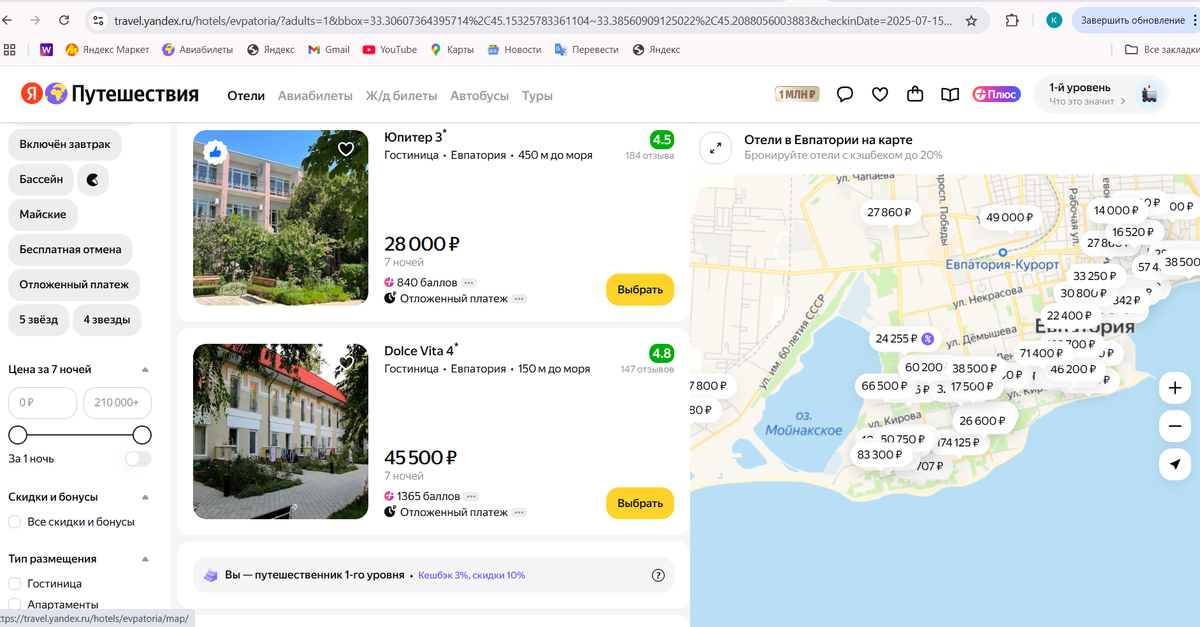Locate me on the map arrow

tap(1175, 464)
